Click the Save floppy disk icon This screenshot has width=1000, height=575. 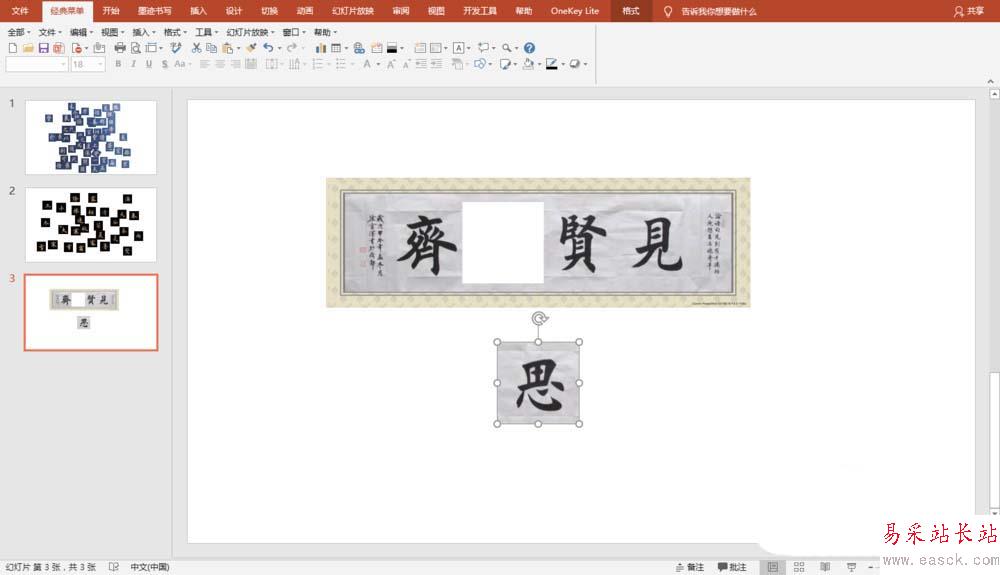pos(43,48)
